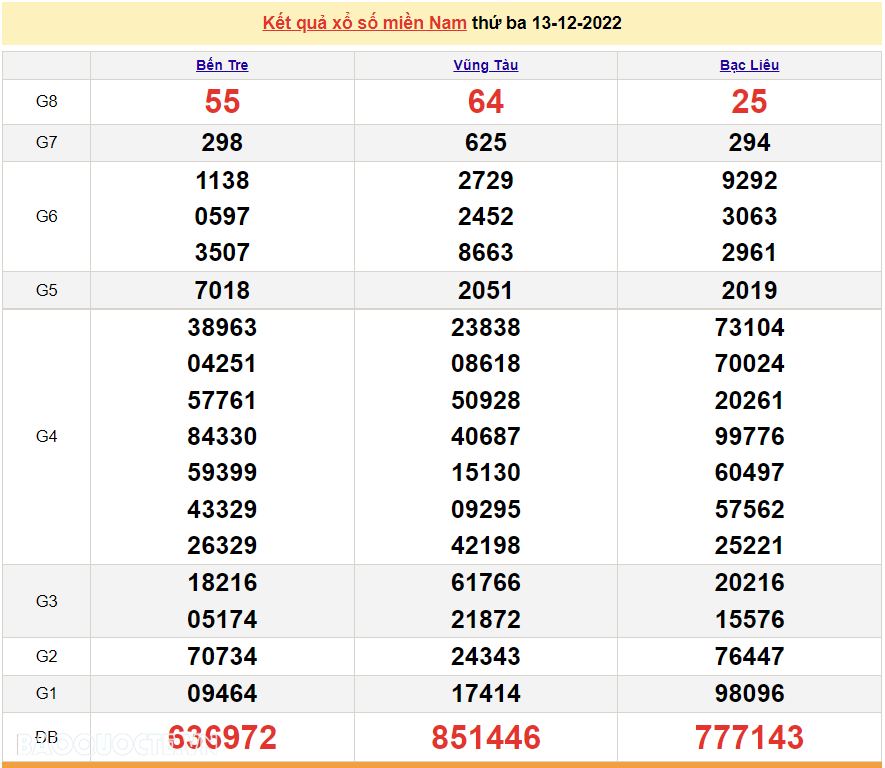Click the red G8 number 55
Image resolution: width=885 pixels, height=768 pixels.
tap(222, 101)
